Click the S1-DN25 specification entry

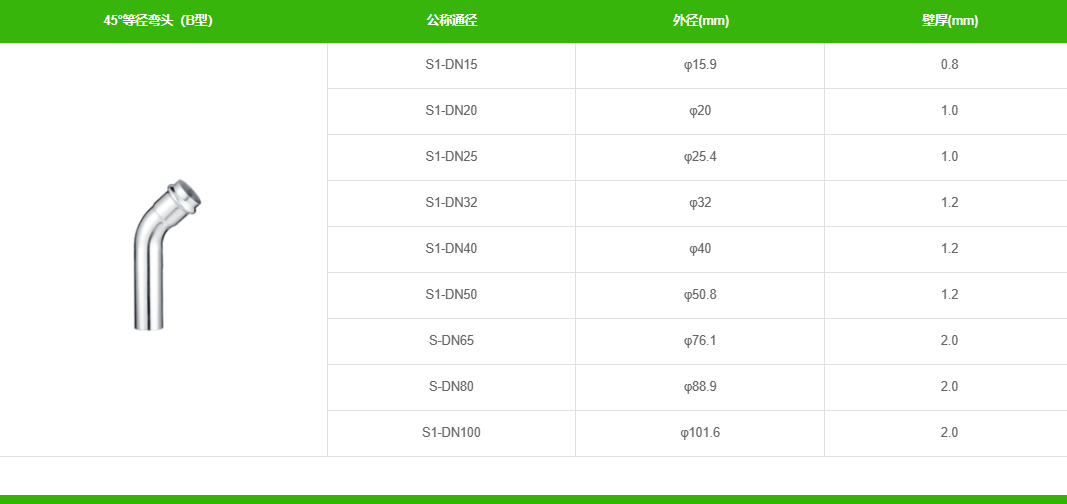pyautogui.click(x=451, y=156)
